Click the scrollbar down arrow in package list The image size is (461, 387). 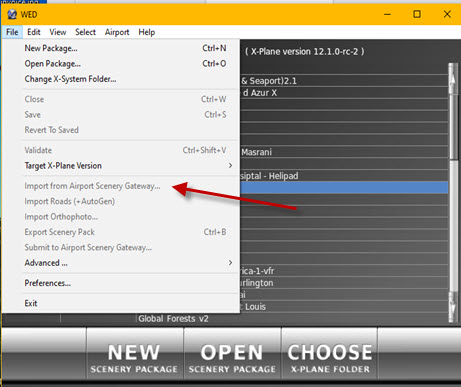453,307
